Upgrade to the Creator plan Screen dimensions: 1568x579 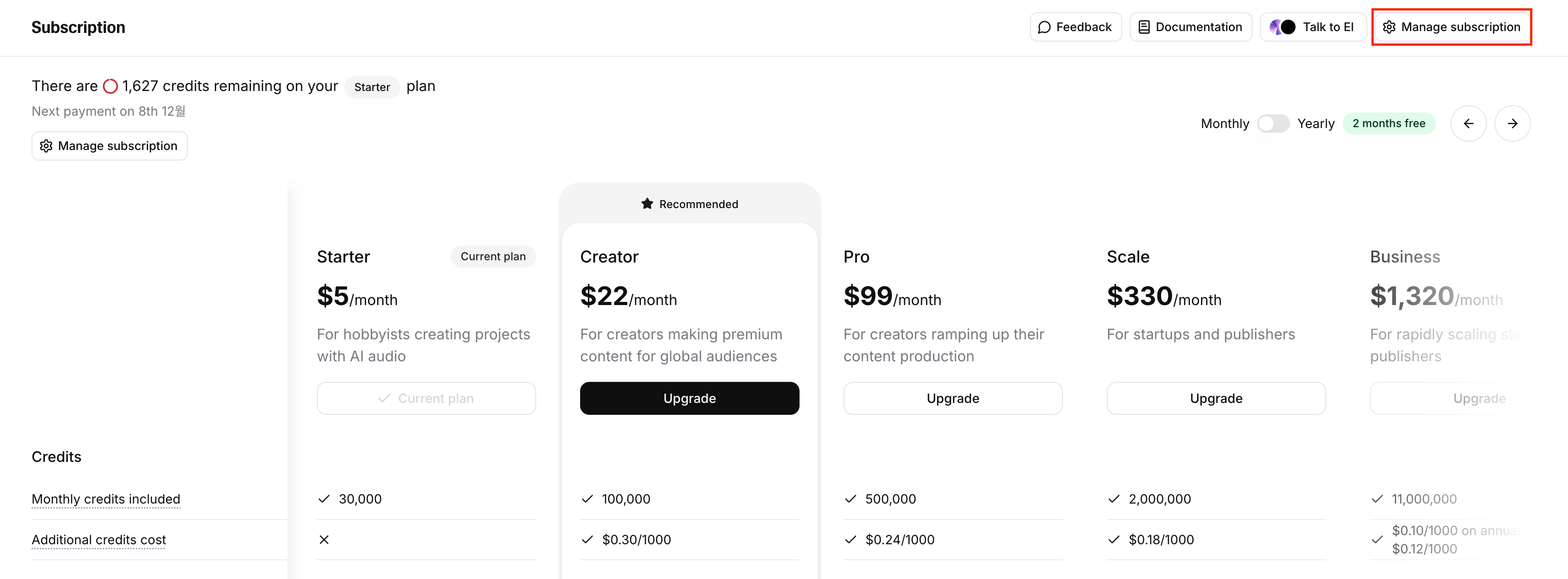689,398
